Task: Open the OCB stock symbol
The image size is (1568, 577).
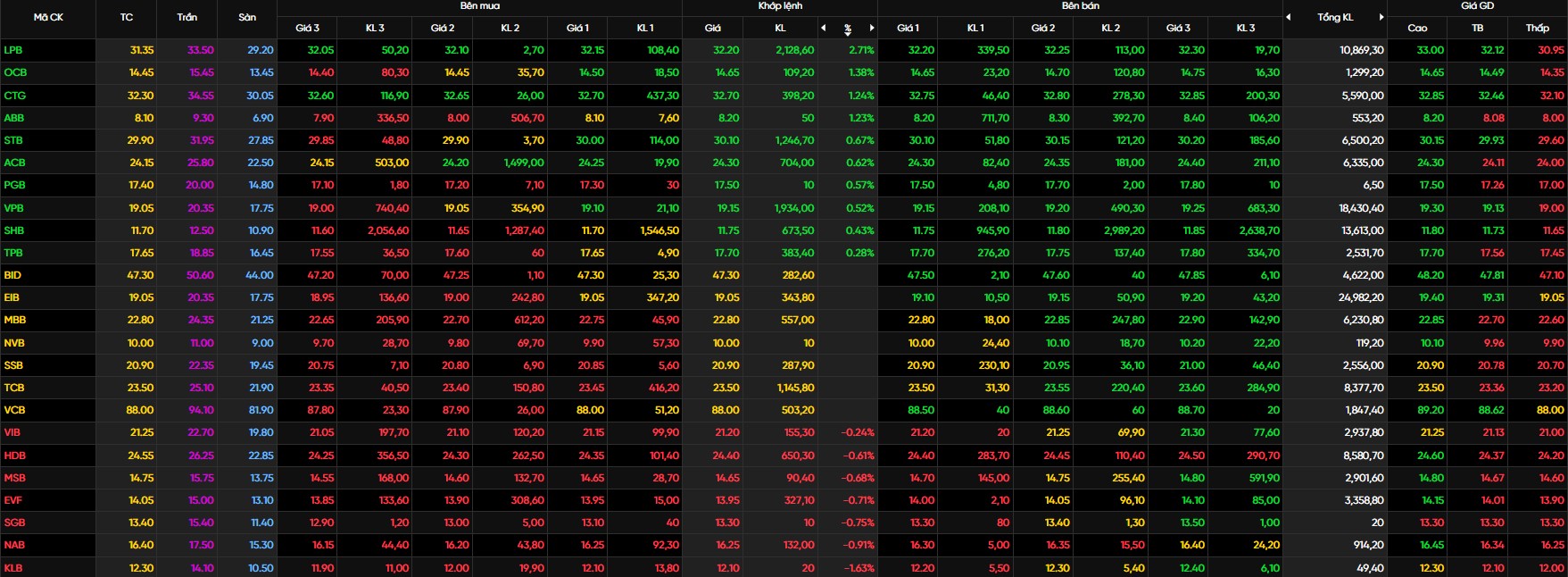Action: coord(15,72)
